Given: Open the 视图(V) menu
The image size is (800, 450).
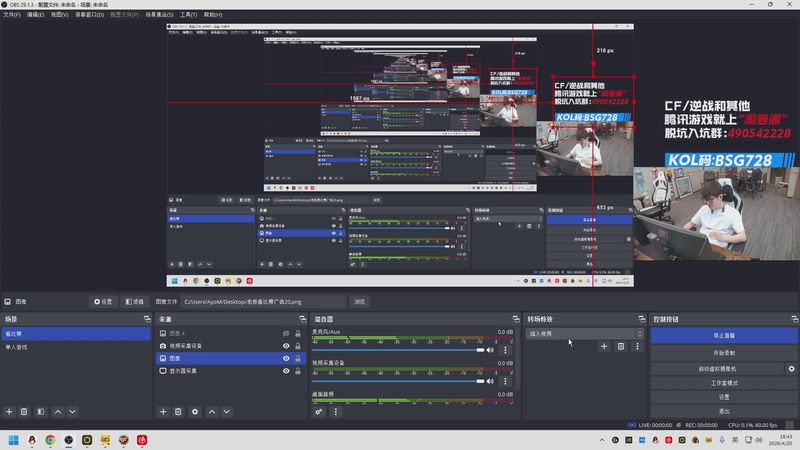Looking at the screenshot, I should pyautogui.click(x=59, y=15).
